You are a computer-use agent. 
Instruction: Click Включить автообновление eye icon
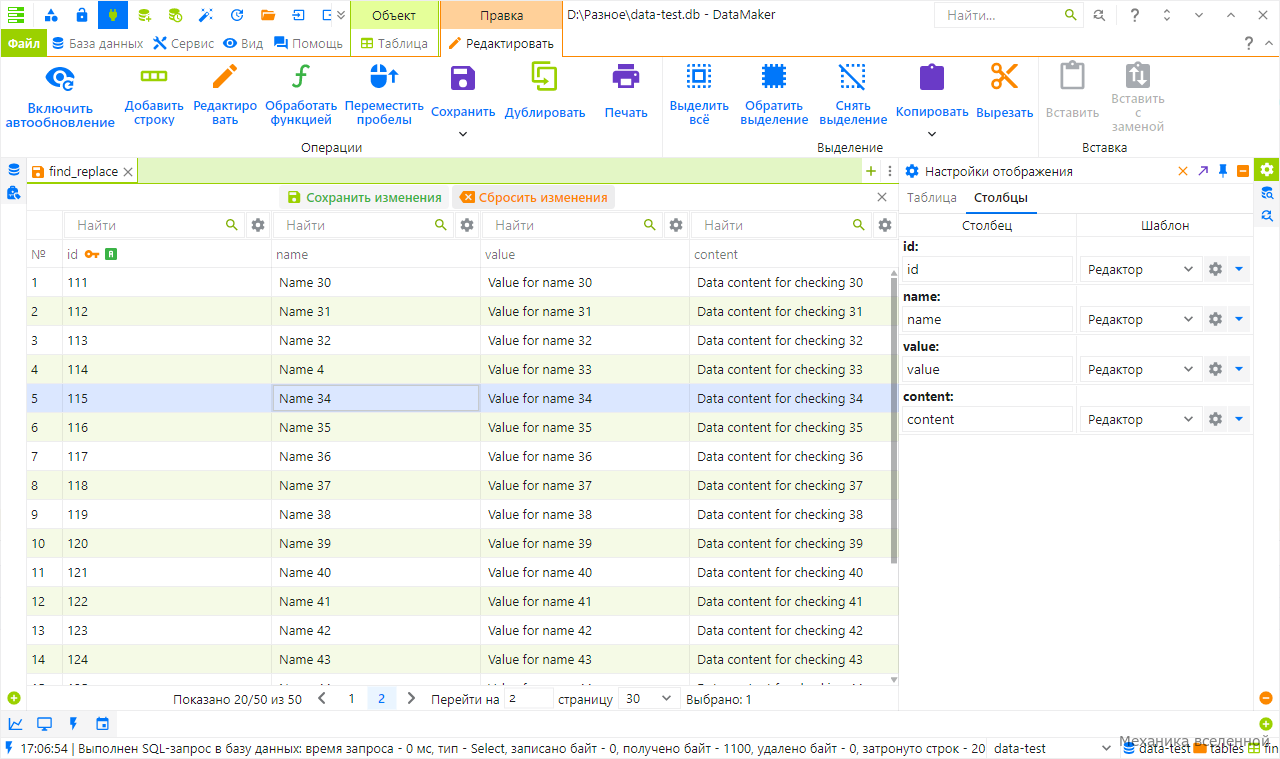pyautogui.click(x=61, y=78)
